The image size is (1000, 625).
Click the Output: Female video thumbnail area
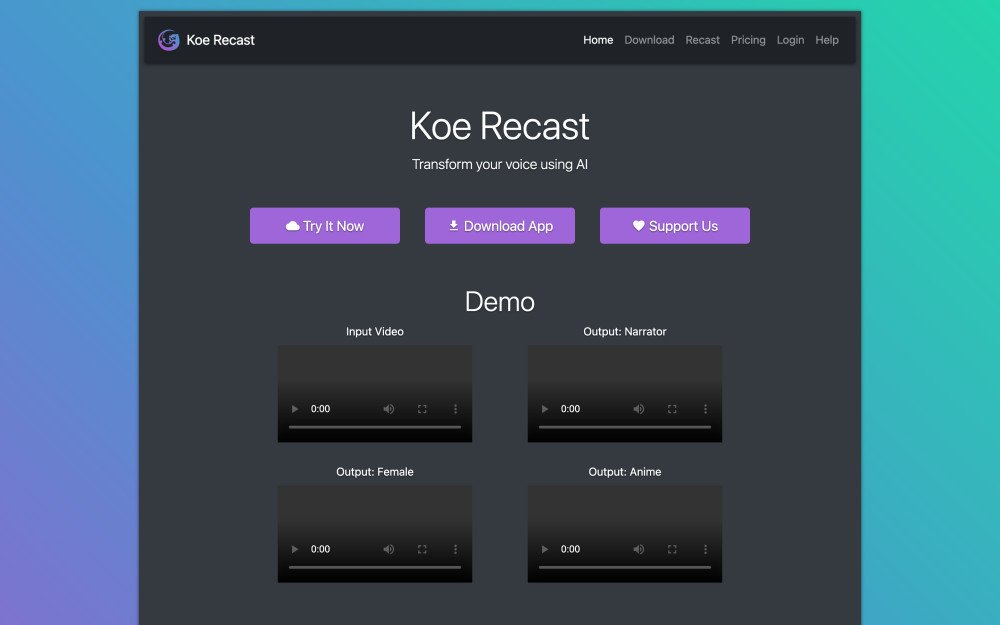pyautogui.click(x=375, y=510)
